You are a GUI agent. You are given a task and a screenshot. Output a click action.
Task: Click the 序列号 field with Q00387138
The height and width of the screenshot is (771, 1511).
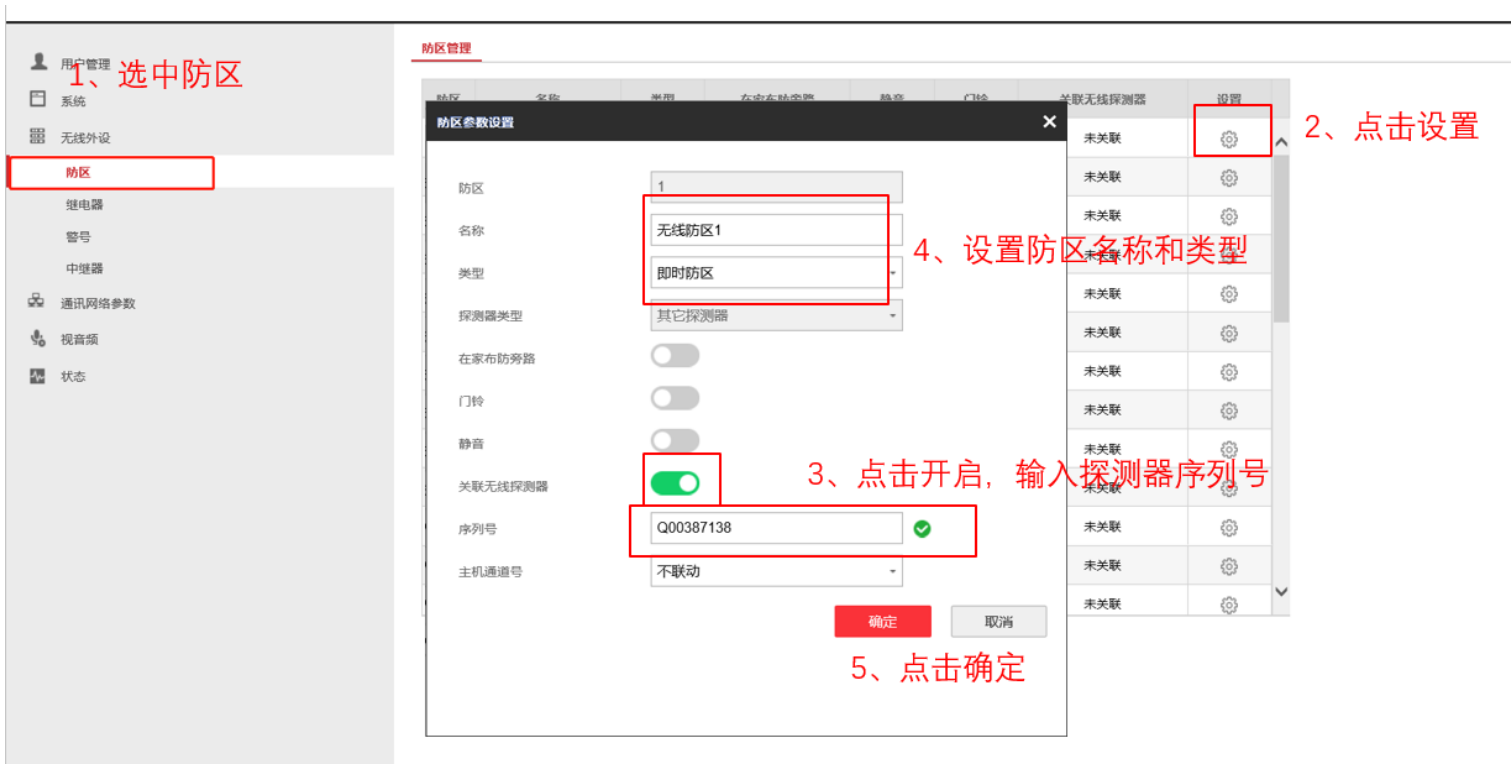(776, 528)
